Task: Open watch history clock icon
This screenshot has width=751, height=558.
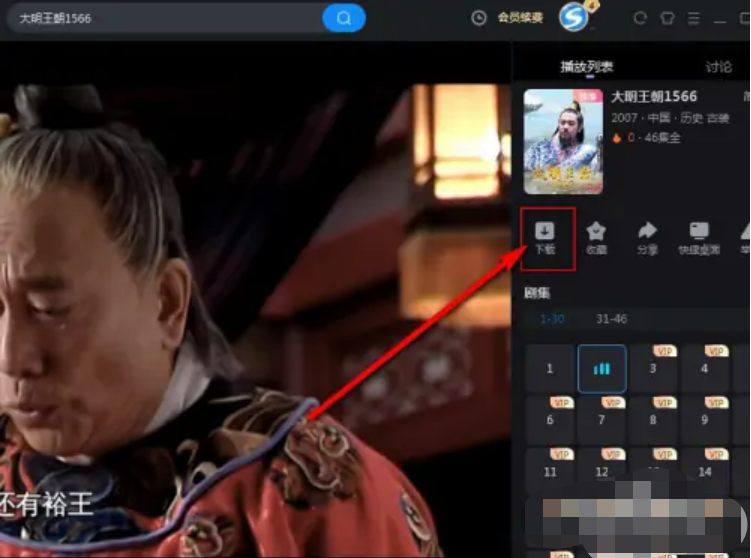Action: (479, 18)
